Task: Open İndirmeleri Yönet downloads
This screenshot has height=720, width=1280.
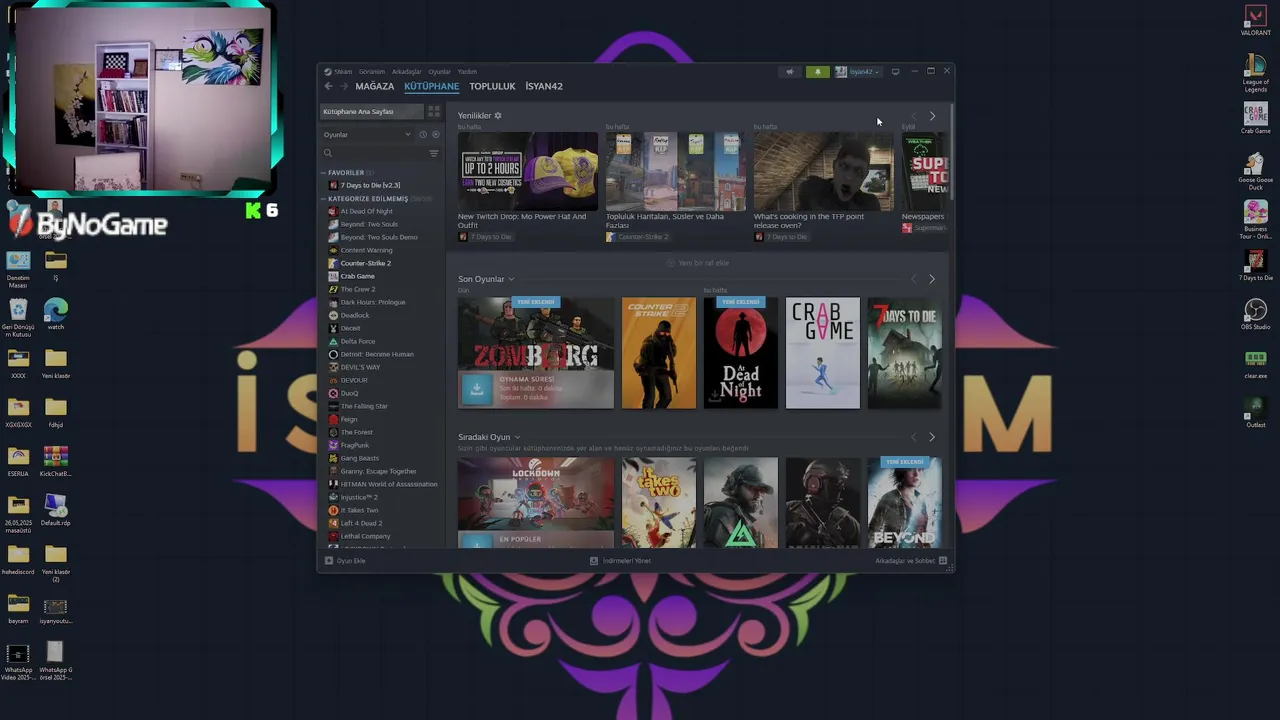Action: [621, 561]
